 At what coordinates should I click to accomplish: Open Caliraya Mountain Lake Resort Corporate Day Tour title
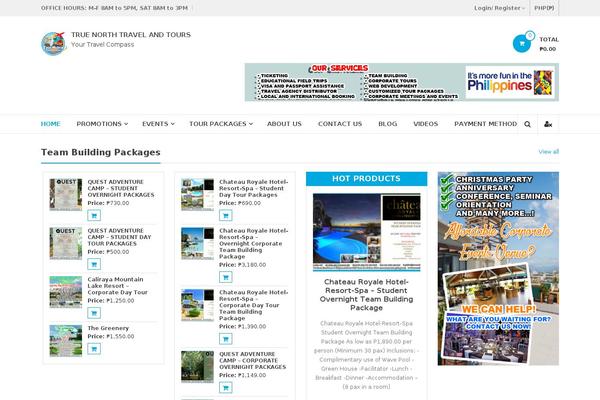pyautogui.click(x=117, y=286)
